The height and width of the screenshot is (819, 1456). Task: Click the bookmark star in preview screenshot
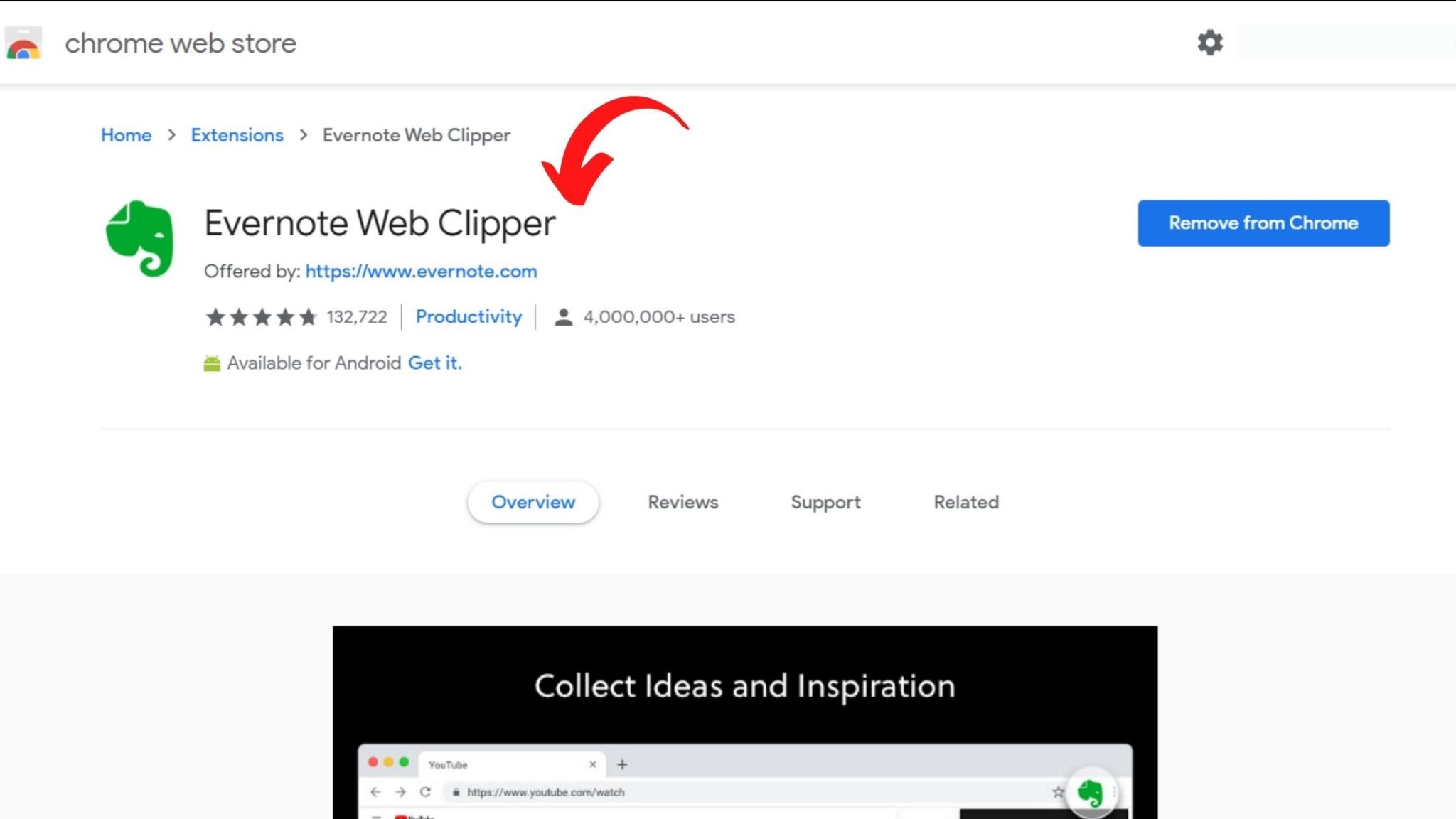pos(1058,792)
